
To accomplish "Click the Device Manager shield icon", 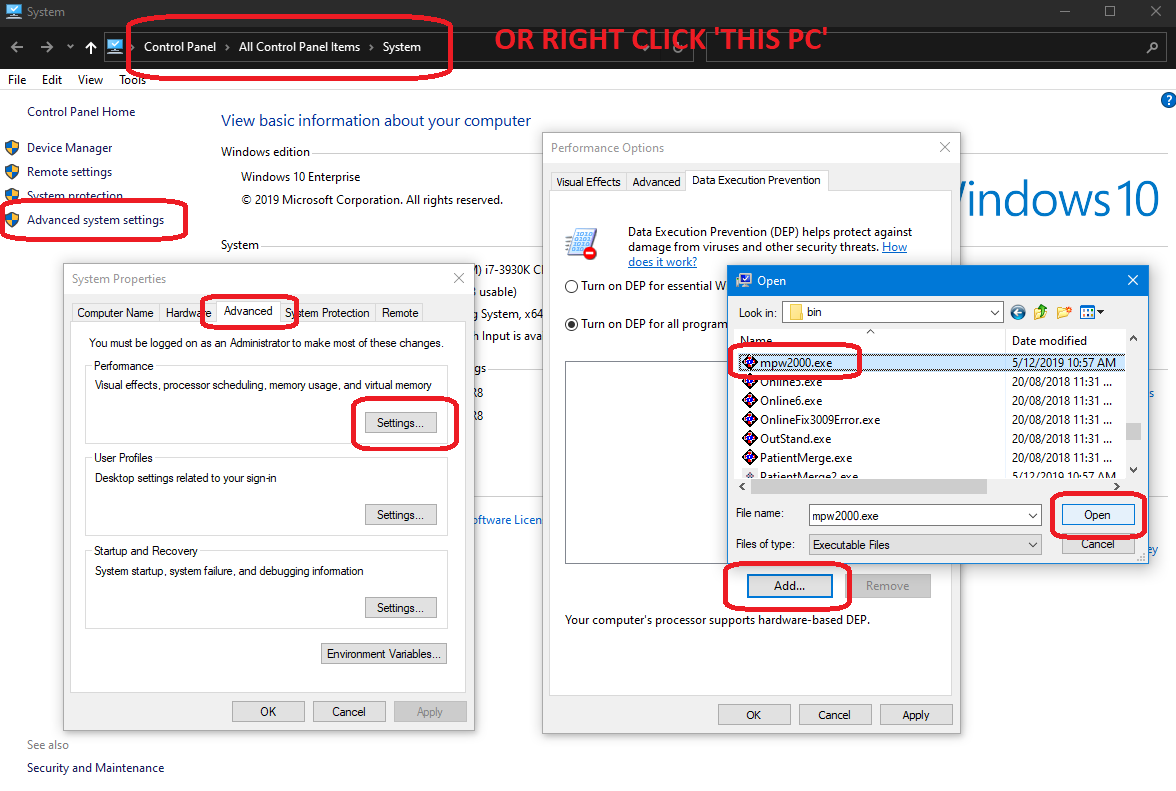I will [12, 148].
